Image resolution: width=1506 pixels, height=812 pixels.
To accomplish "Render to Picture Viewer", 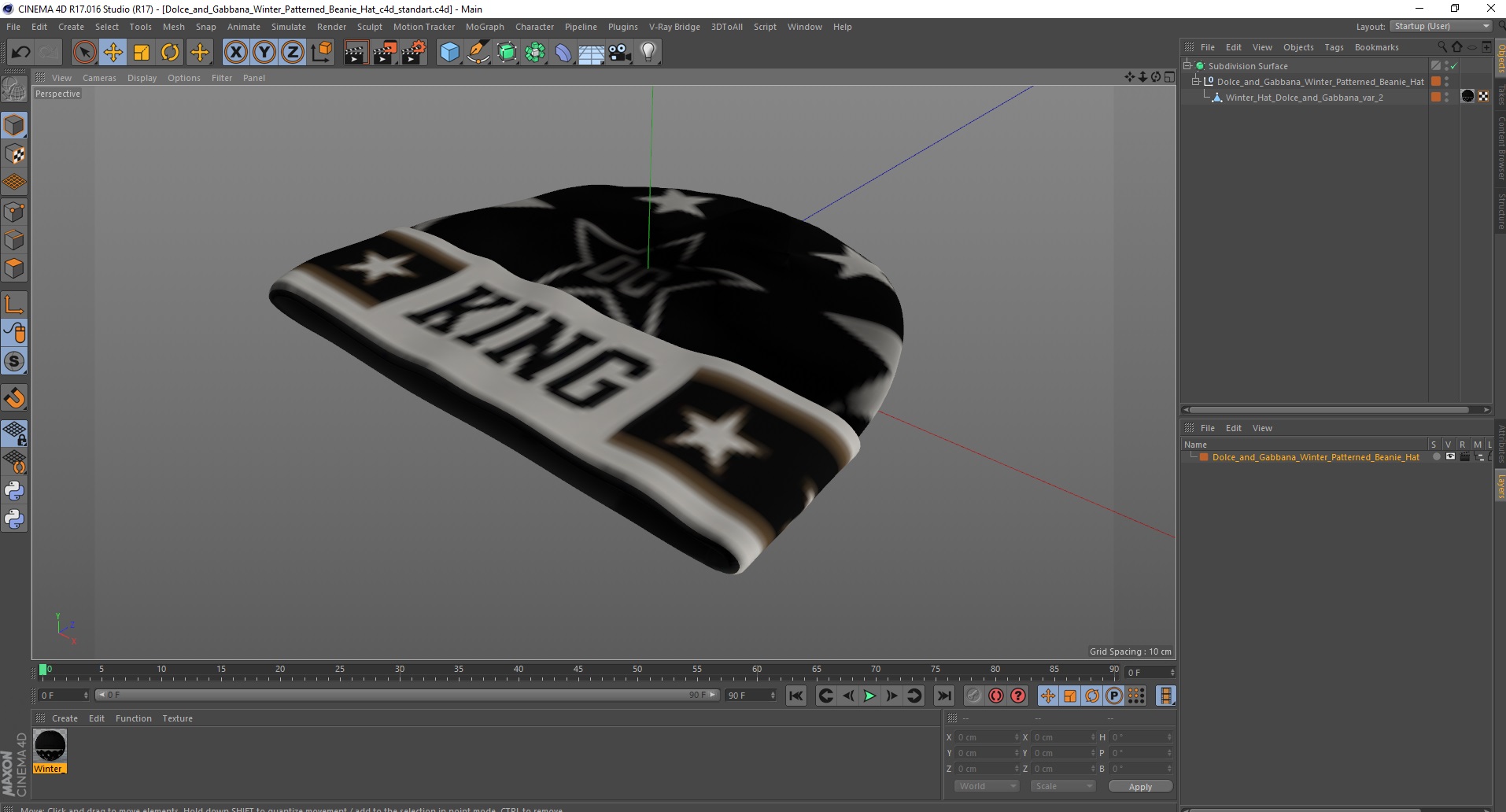I will 385,53.
